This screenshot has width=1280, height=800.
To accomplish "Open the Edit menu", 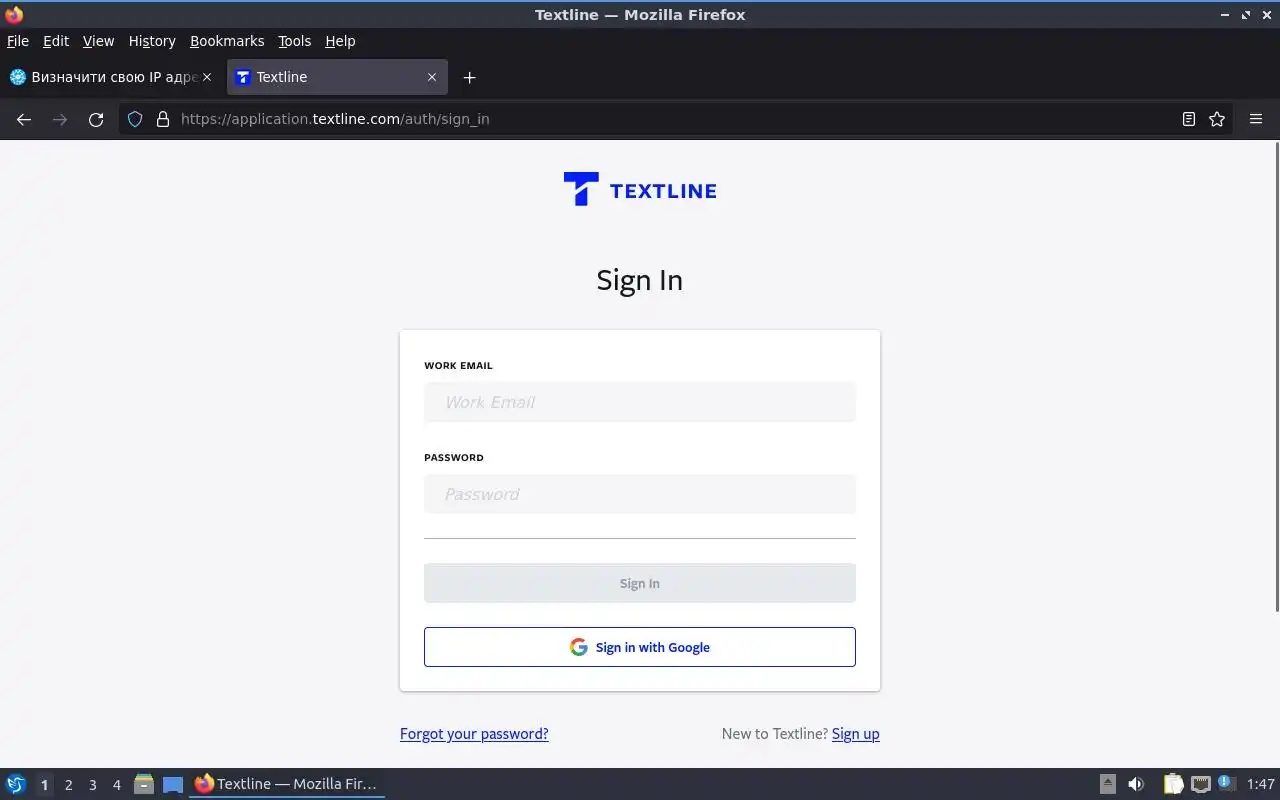I will (56, 41).
